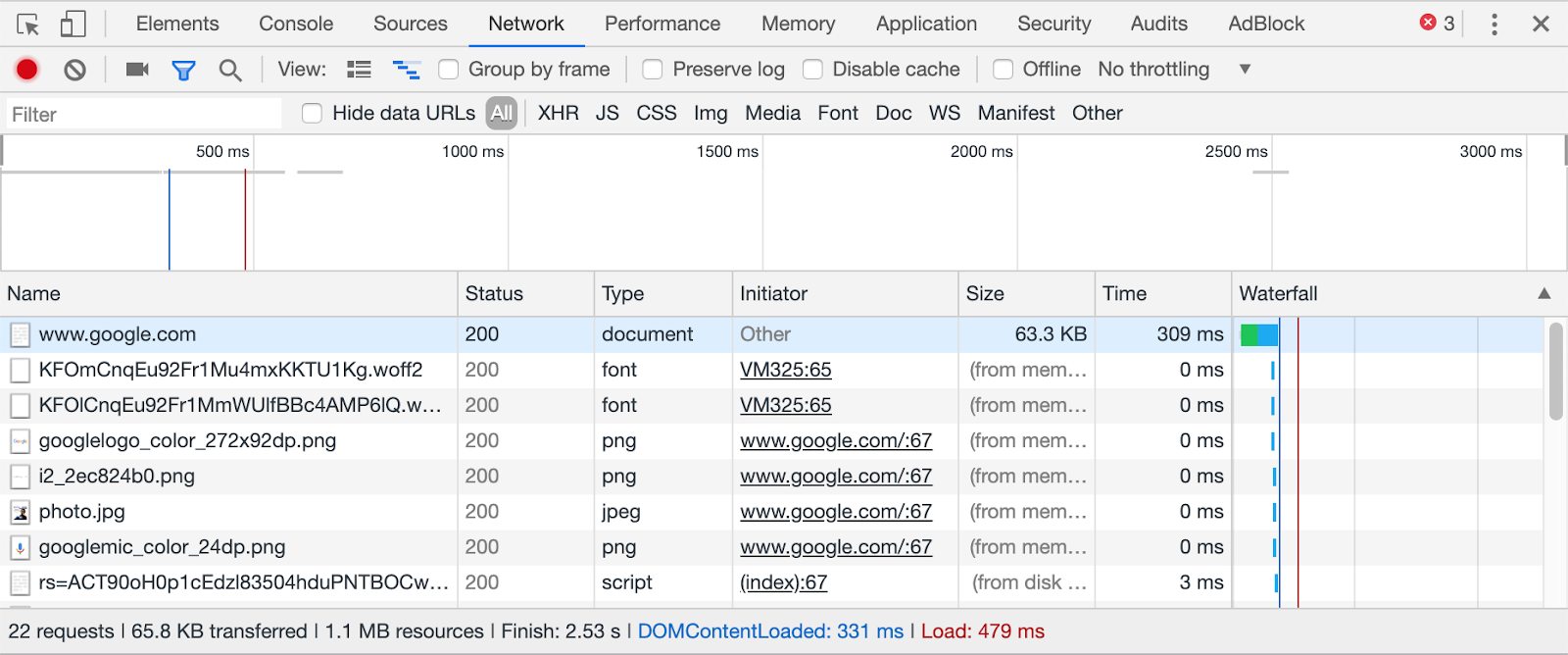Select the rs=ACT90oH0p1cEdzl83504 script request
The height and width of the screenshot is (655, 1568).
772,582
